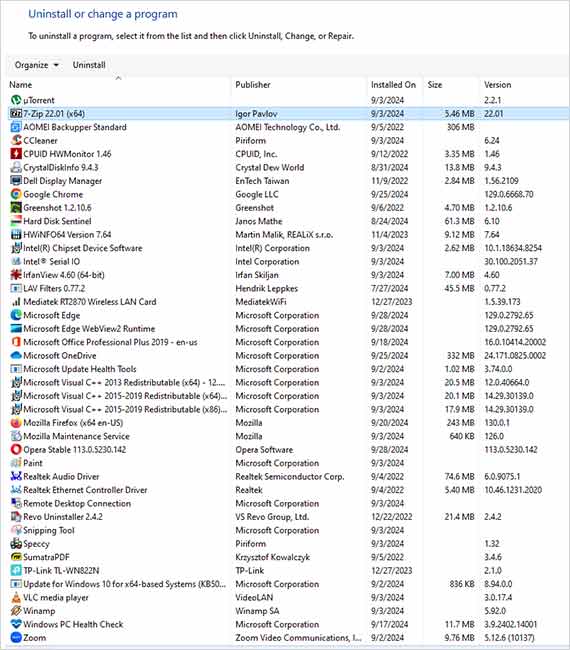Click Zoom Video Communications publisher cell

[x=298, y=638]
